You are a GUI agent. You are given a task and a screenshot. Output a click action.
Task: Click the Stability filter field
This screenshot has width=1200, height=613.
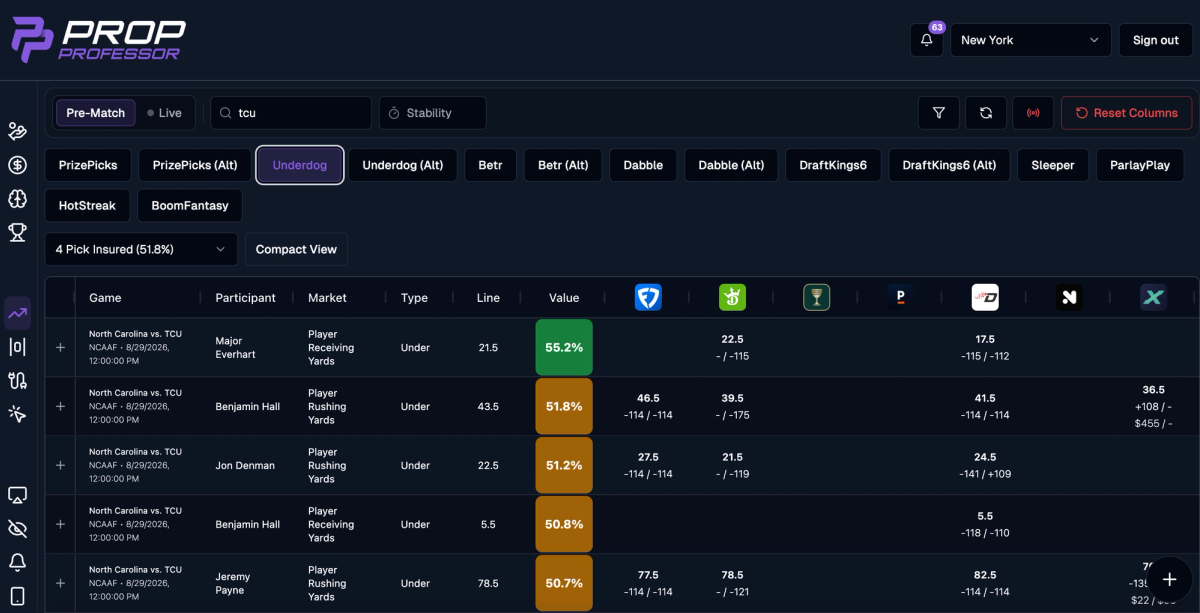433,113
